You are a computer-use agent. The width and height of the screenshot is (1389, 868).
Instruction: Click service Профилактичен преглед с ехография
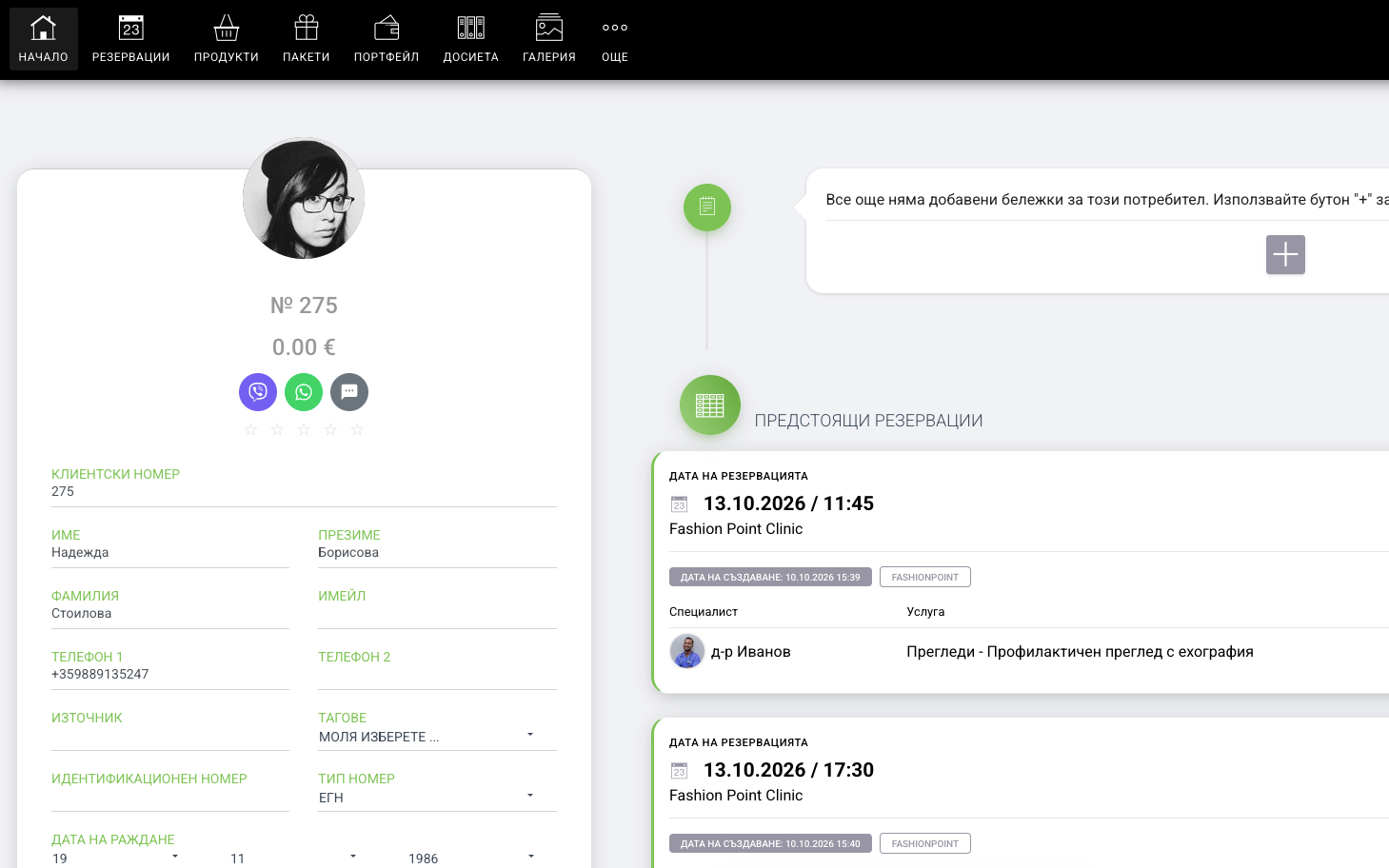click(x=1080, y=652)
